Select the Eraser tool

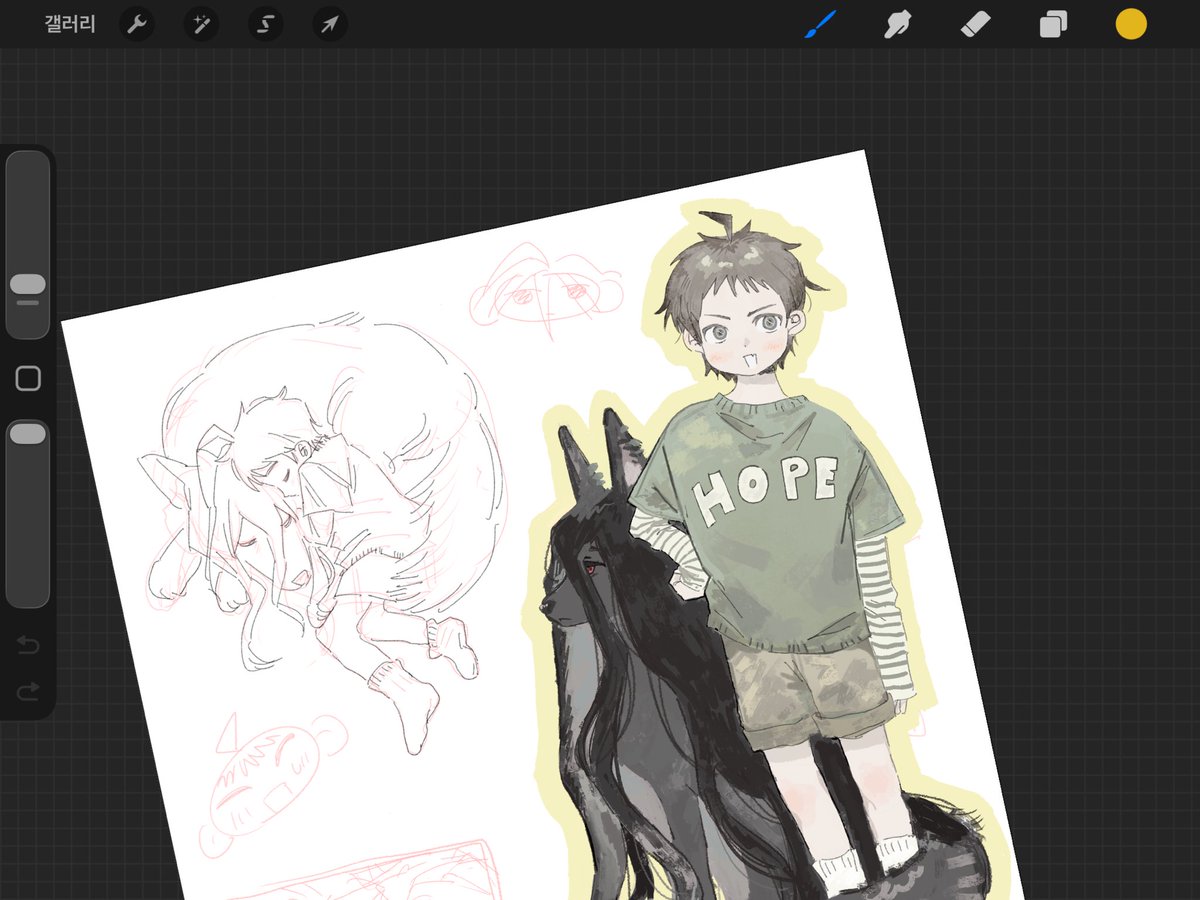click(975, 24)
